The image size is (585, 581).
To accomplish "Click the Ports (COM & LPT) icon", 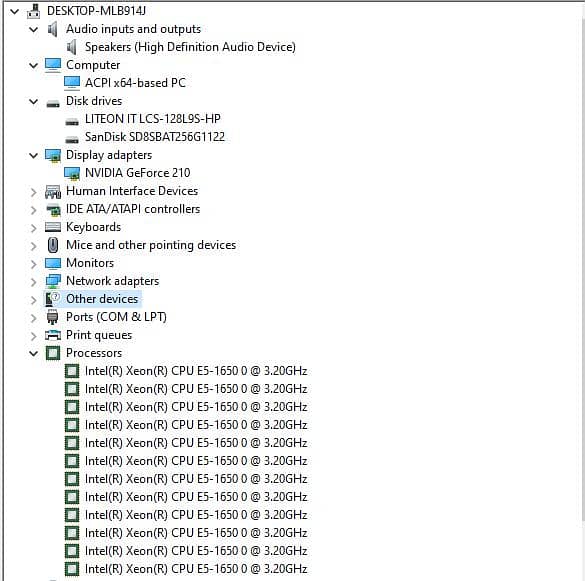I will [x=53, y=317].
